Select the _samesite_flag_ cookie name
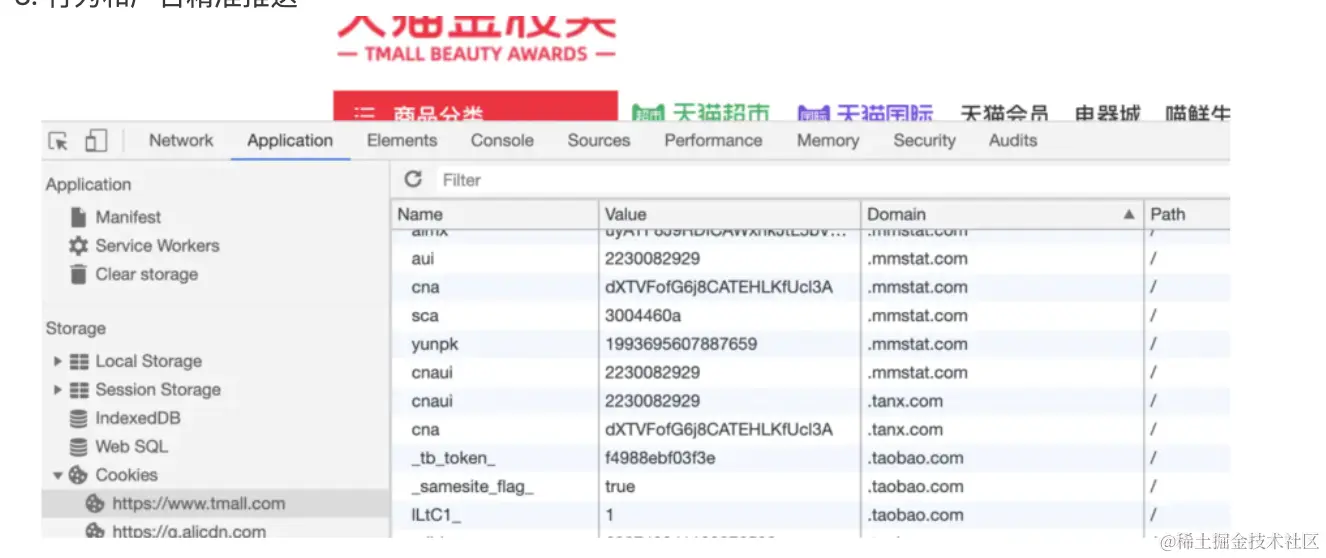 [472, 487]
